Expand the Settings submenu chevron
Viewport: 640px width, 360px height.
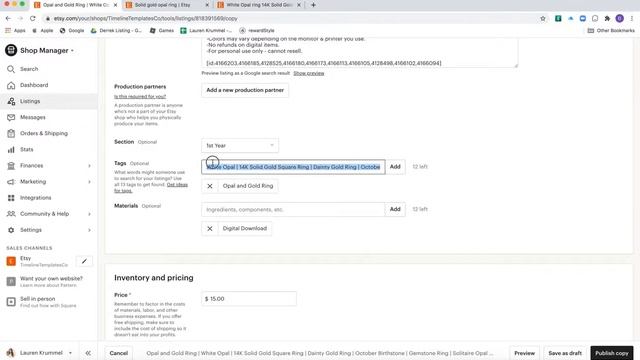click(89, 230)
